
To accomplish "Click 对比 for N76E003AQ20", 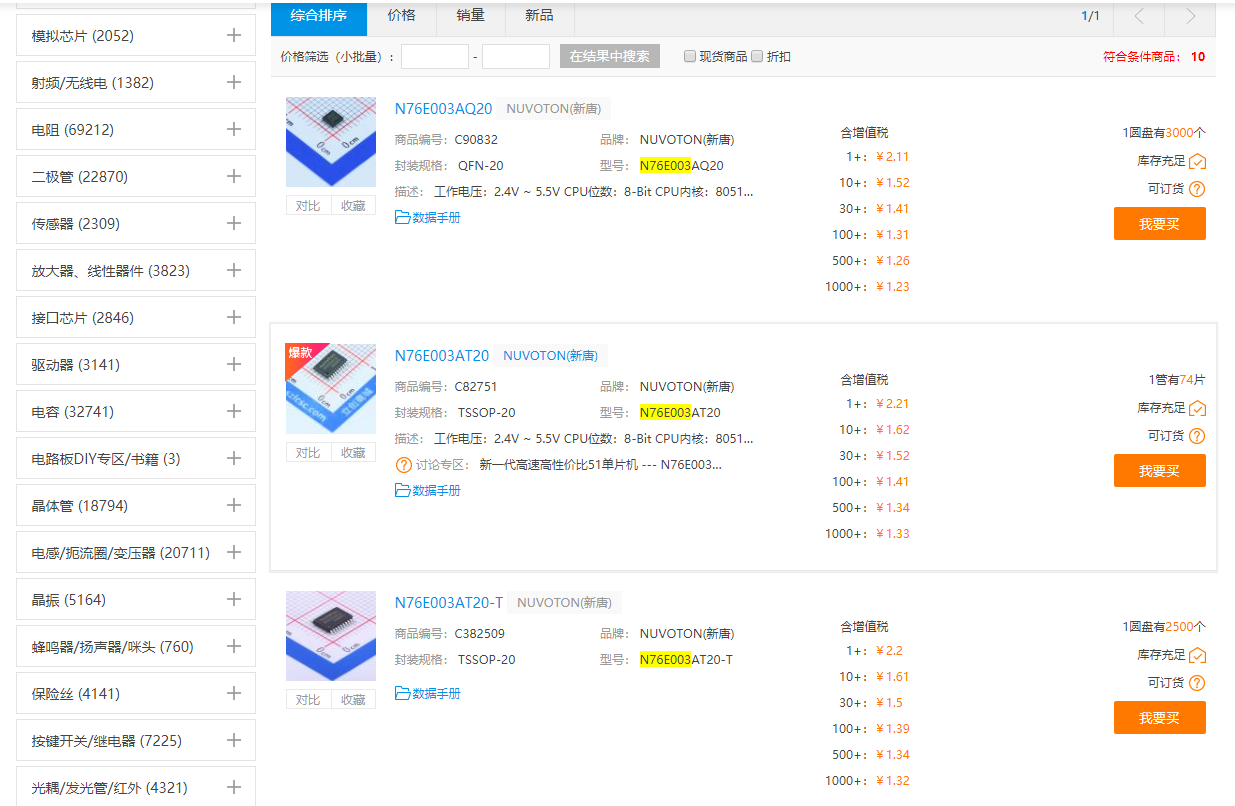I will pyautogui.click(x=308, y=205).
